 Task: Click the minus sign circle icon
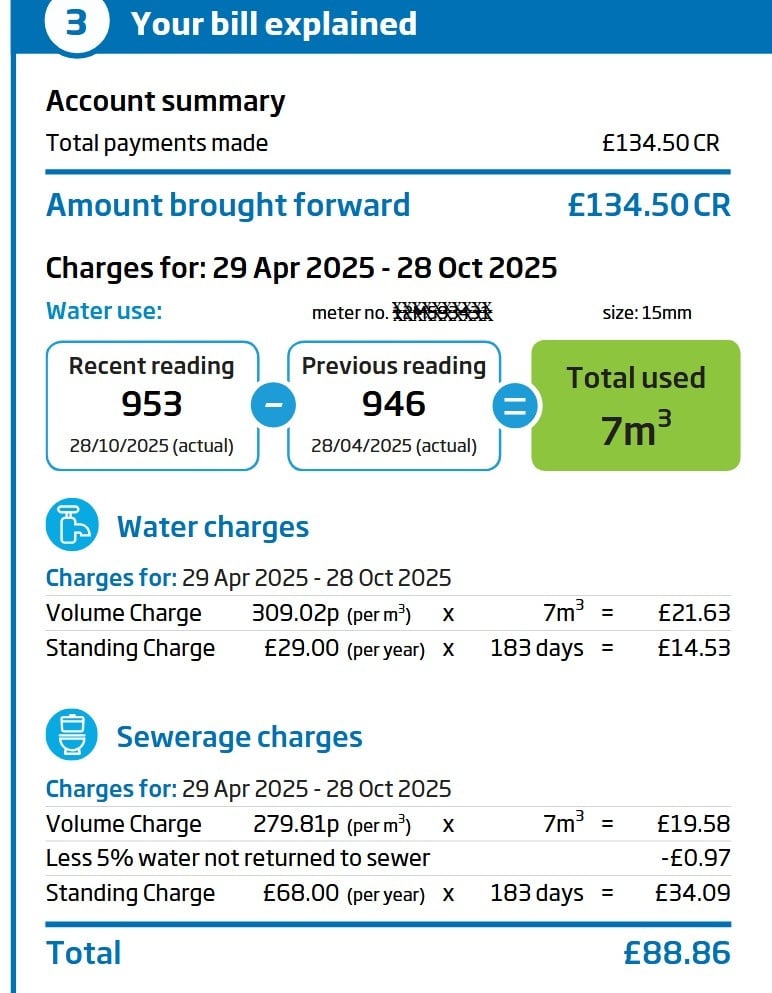point(274,406)
